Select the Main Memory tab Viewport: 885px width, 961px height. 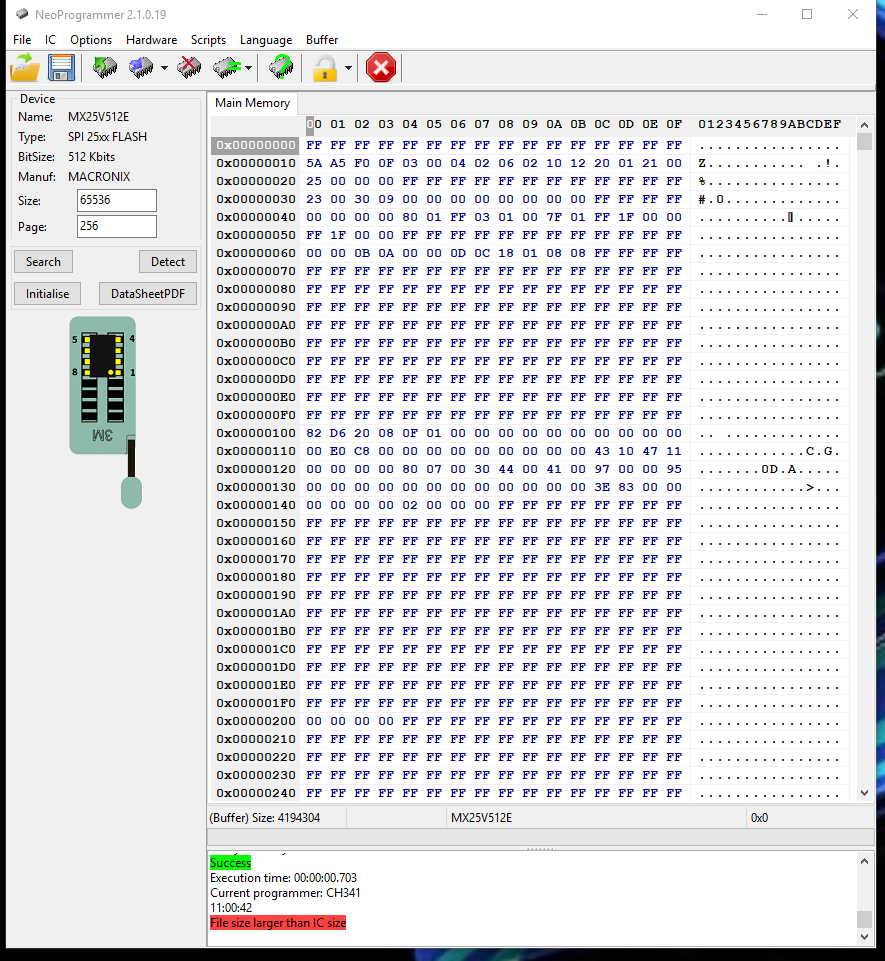(253, 103)
